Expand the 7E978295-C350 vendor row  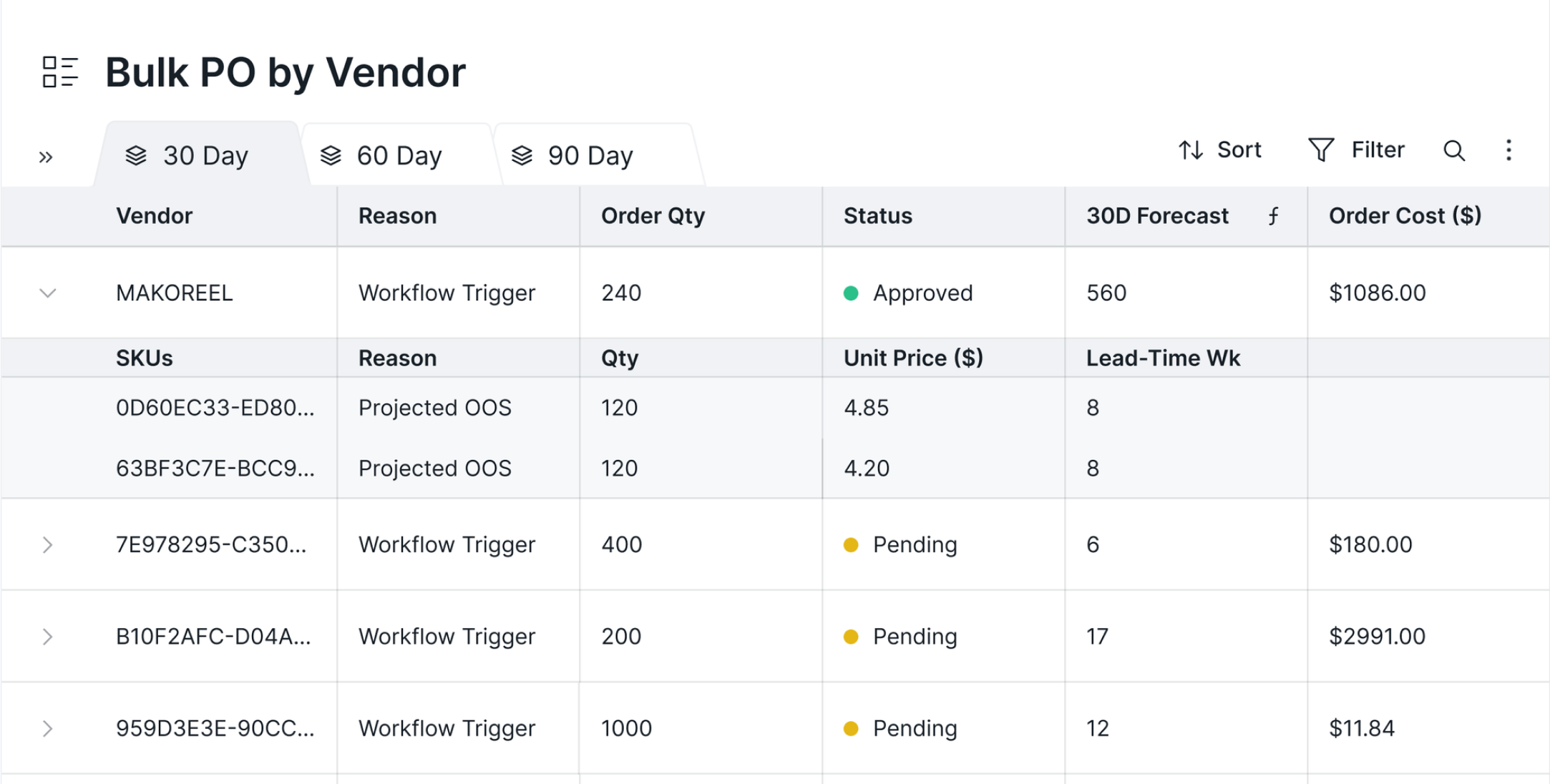[x=48, y=545]
